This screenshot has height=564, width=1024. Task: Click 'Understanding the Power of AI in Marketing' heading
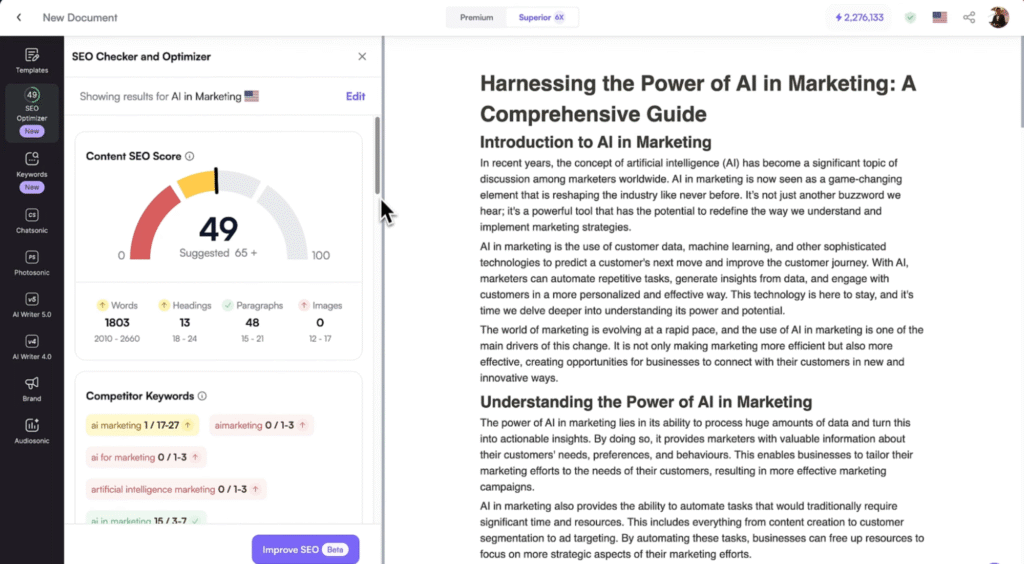tap(646, 402)
